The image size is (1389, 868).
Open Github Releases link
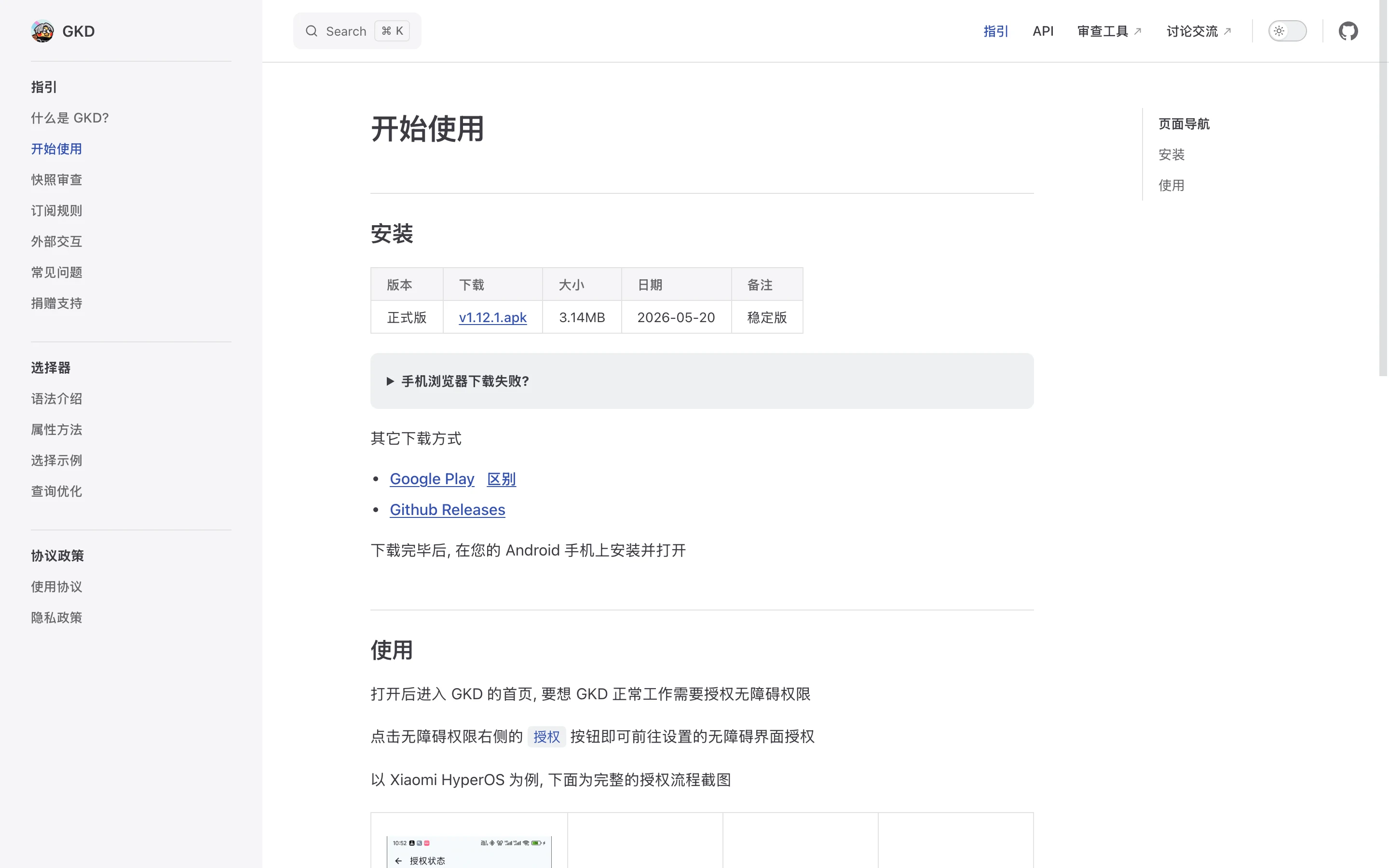(447, 510)
